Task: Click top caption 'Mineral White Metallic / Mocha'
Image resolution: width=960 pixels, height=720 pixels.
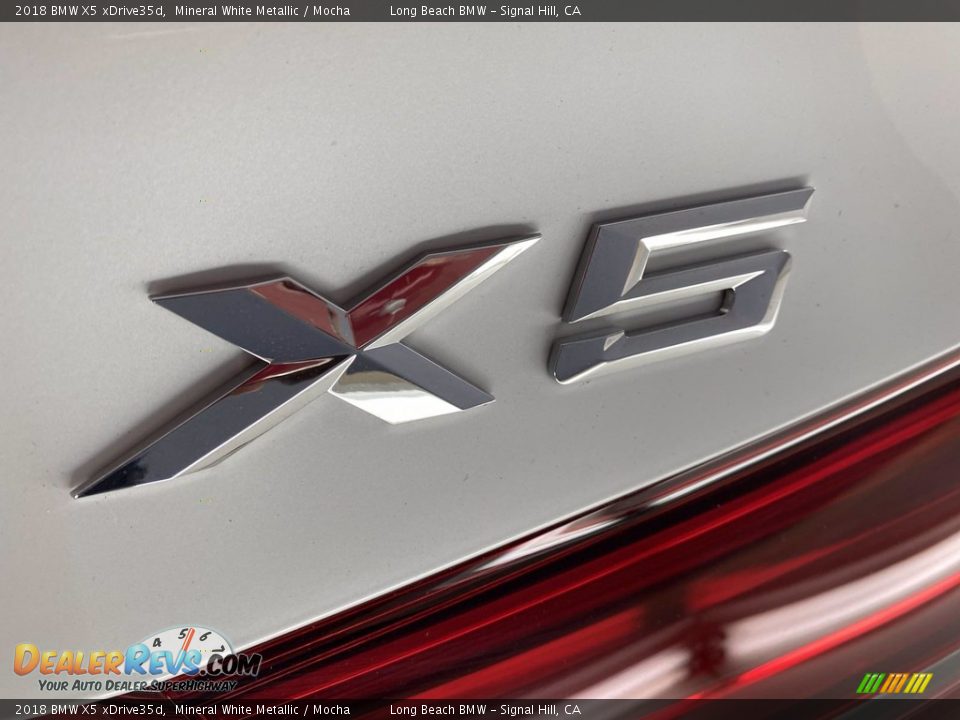Action: pos(263,10)
